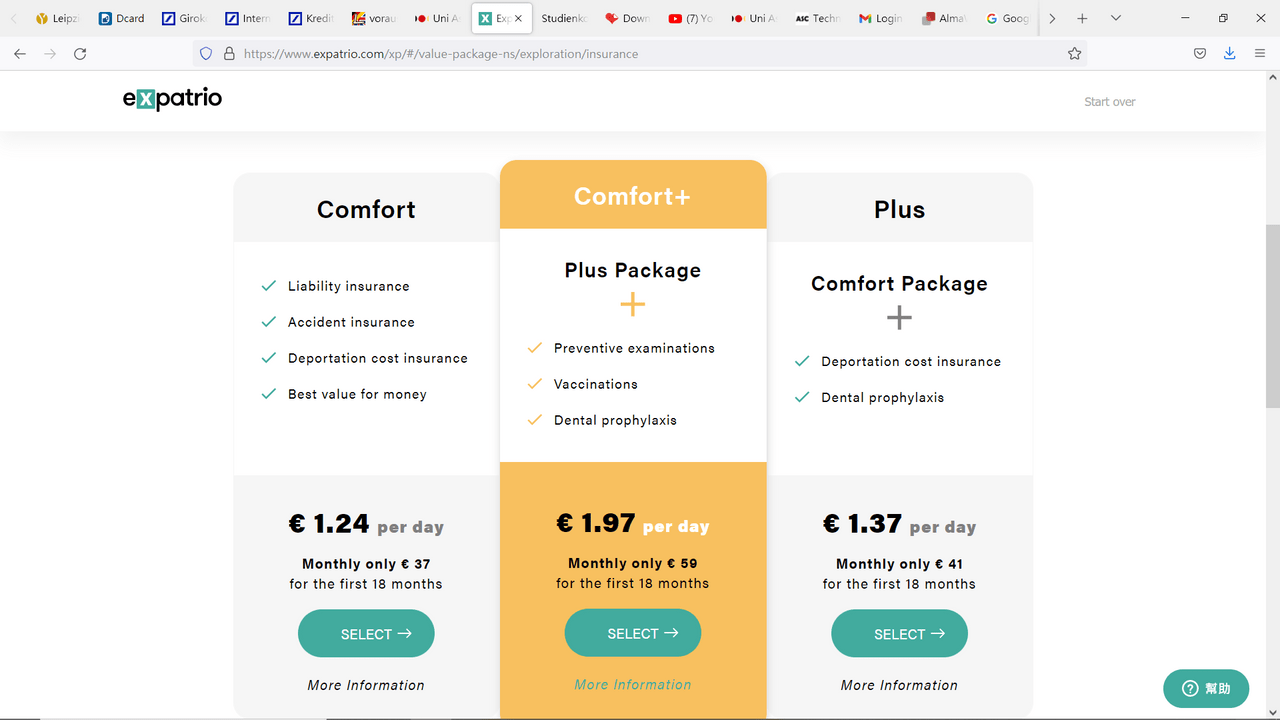Open More Information under the Plus package

click(899, 685)
